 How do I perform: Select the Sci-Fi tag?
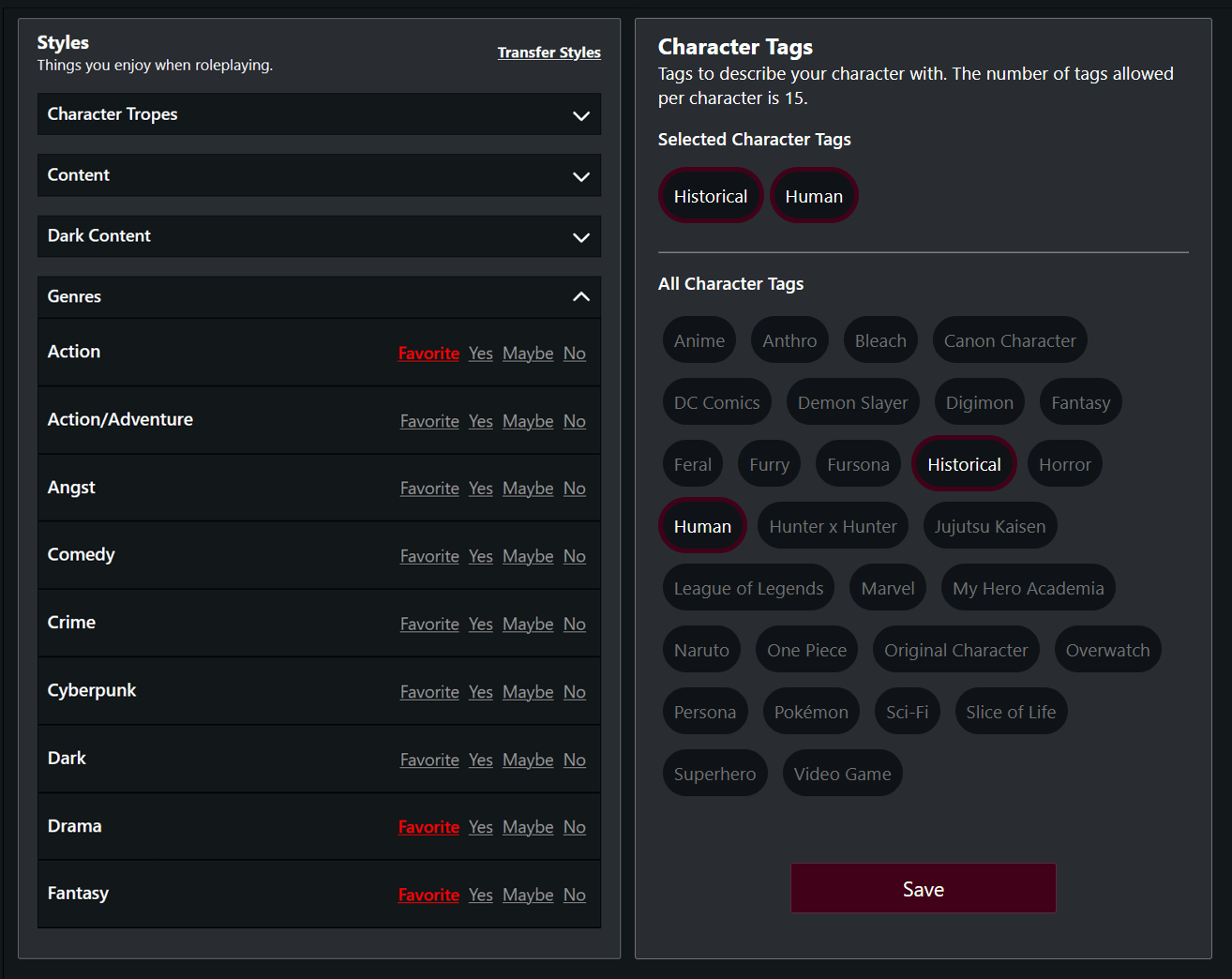click(x=908, y=712)
